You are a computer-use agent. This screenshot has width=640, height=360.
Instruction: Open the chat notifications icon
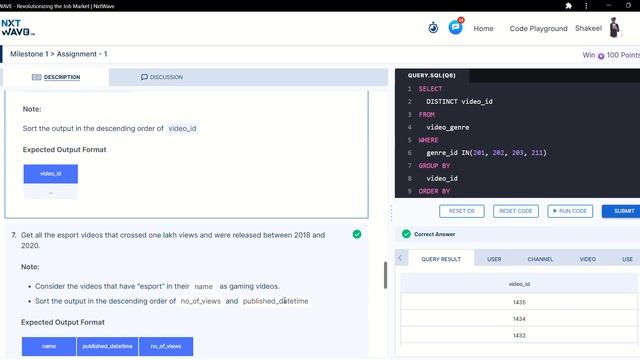(x=456, y=27)
